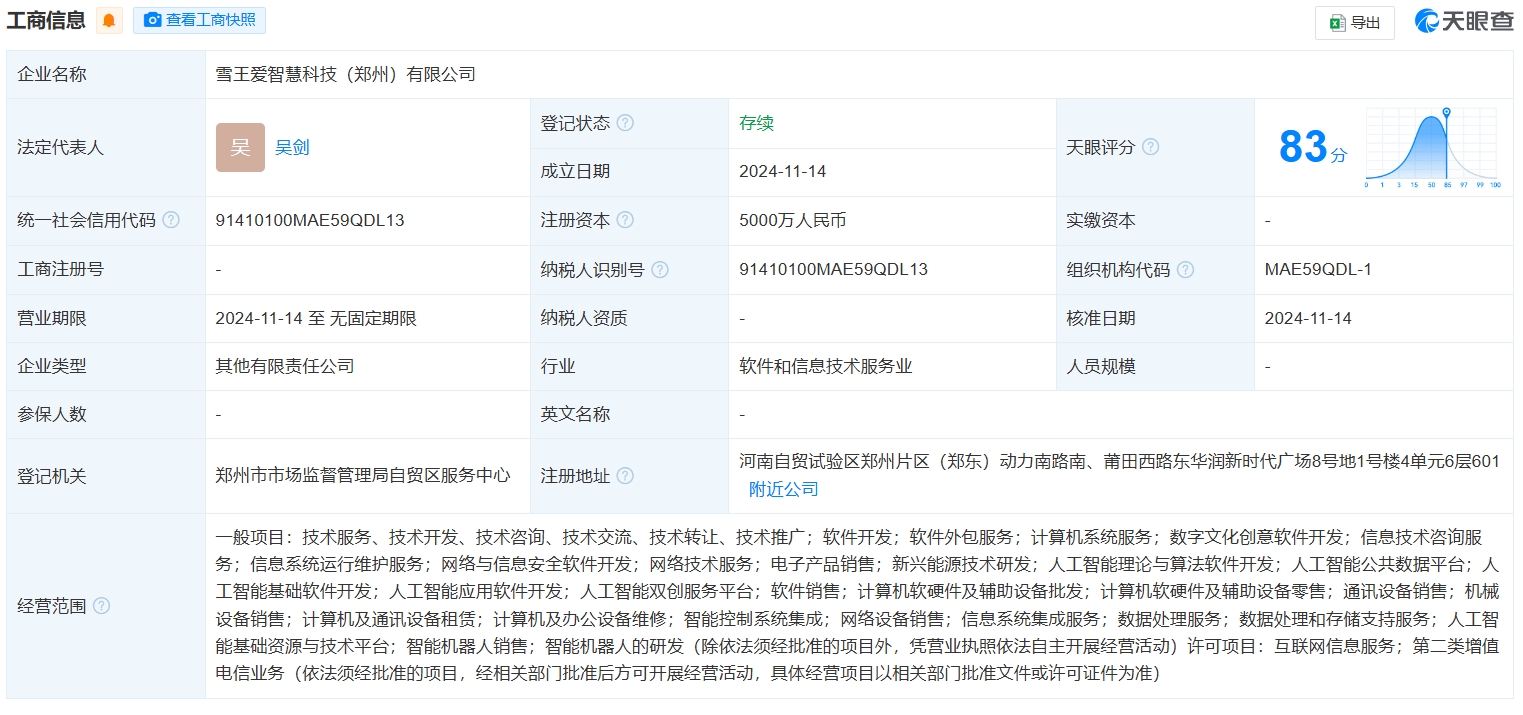
Task: Click the 5000万人民币 registered capital value
Action: point(792,220)
